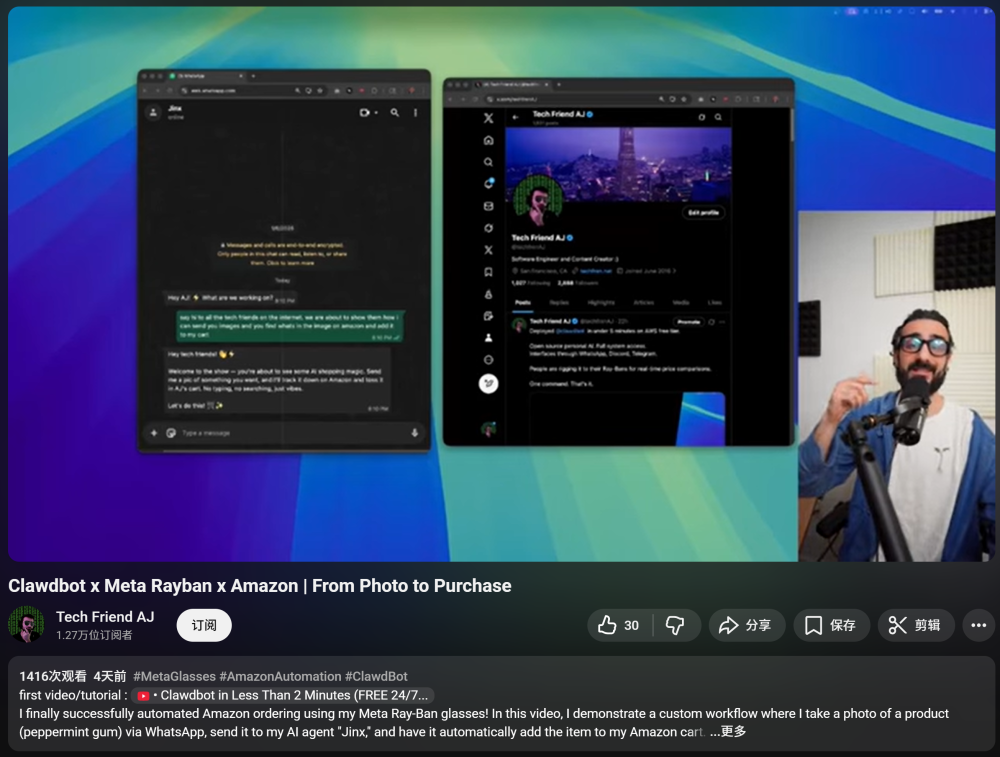Click the WhatsApp browser tab
Image resolution: width=1000 pixels, height=757 pixels.
click(207, 76)
